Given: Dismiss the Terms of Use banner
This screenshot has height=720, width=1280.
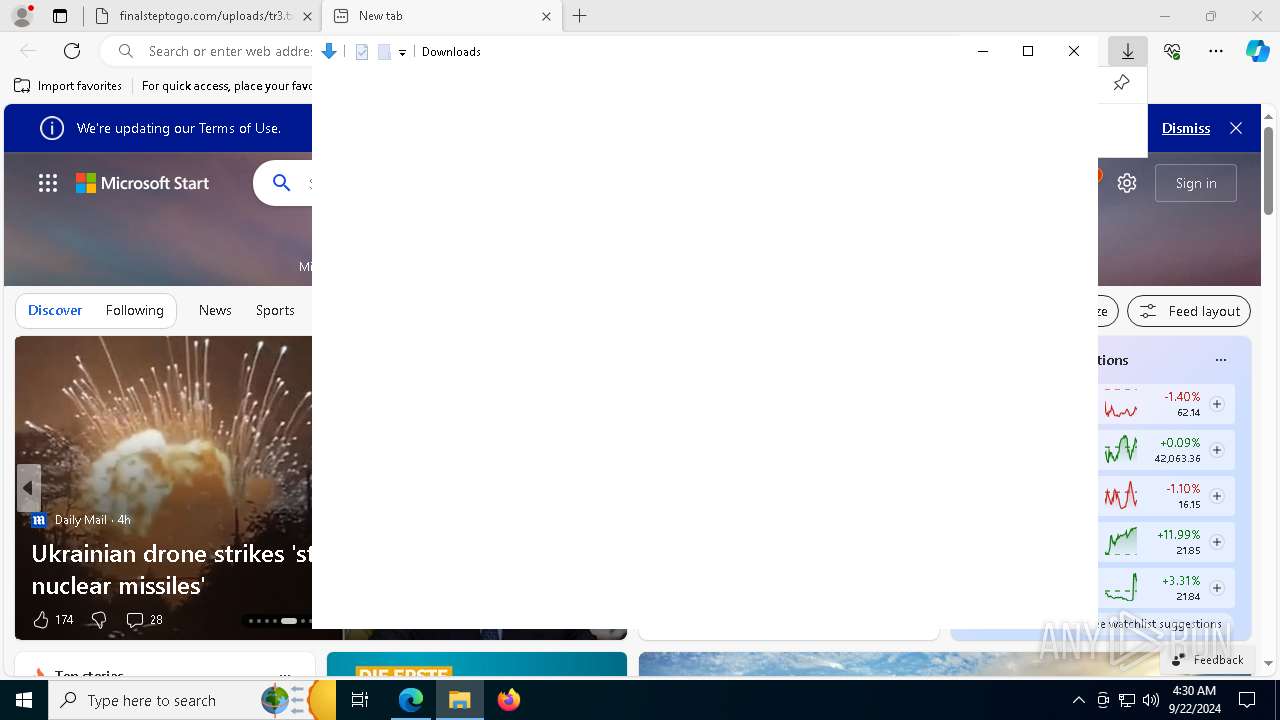Looking at the screenshot, I should tap(1186, 128).
